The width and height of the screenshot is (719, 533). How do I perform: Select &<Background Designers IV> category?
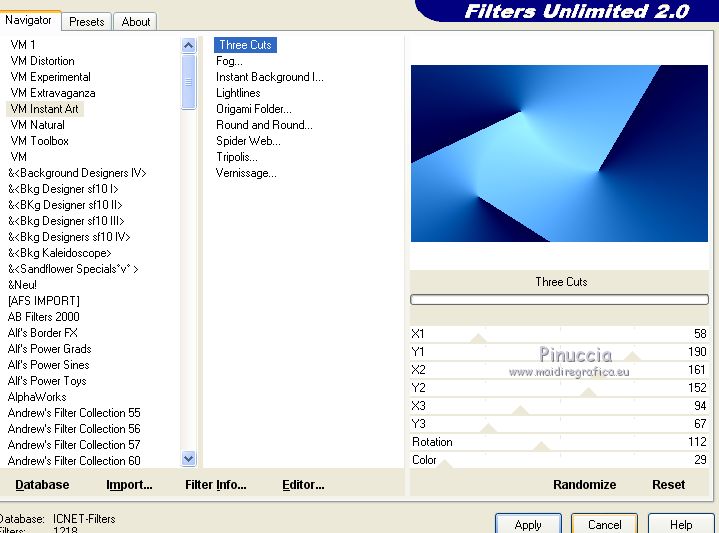77,173
